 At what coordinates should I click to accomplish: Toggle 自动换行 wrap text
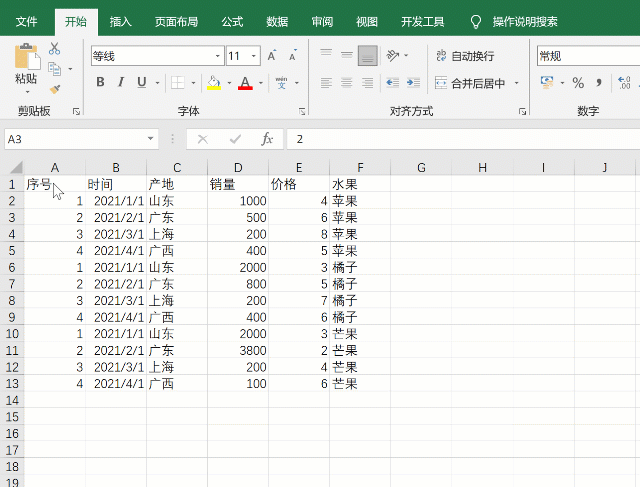465,56
